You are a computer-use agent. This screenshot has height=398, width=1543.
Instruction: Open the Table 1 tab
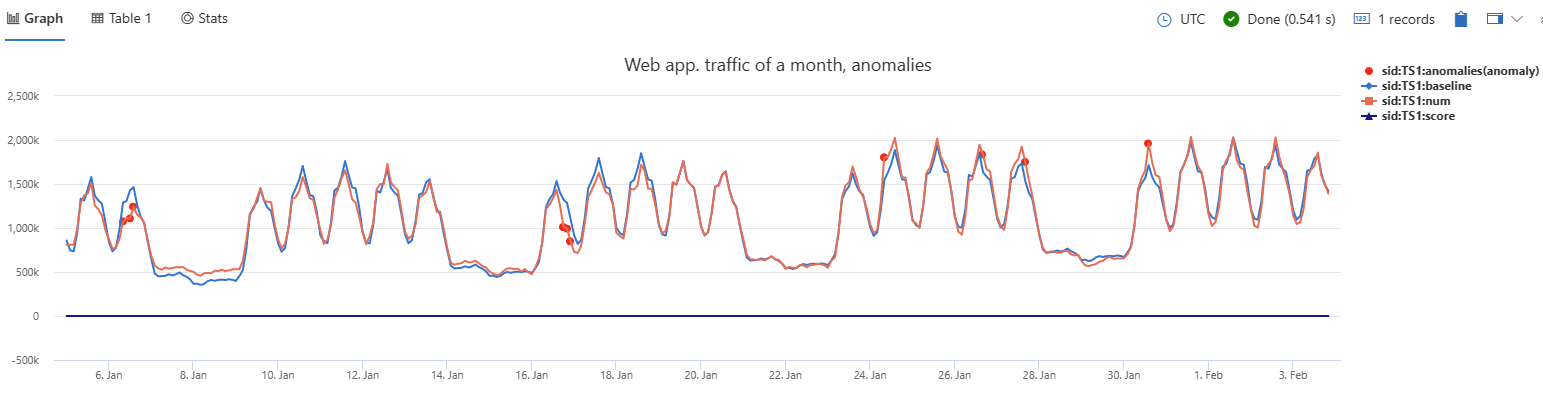121,19
